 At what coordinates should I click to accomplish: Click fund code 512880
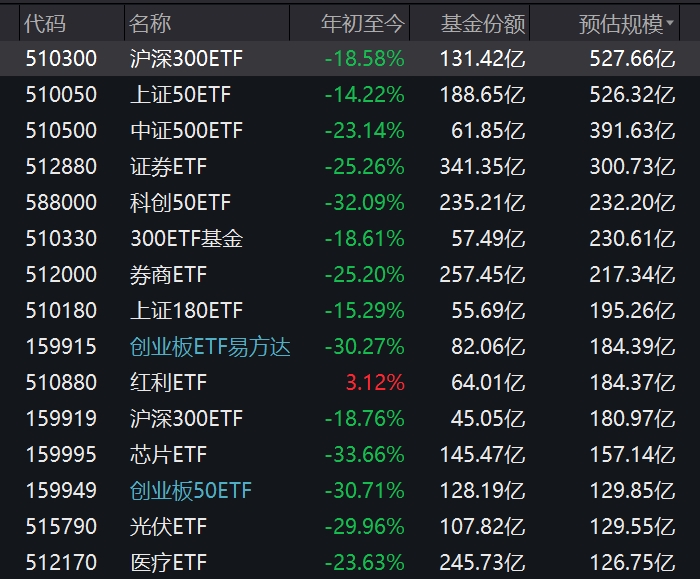(60, 167)
